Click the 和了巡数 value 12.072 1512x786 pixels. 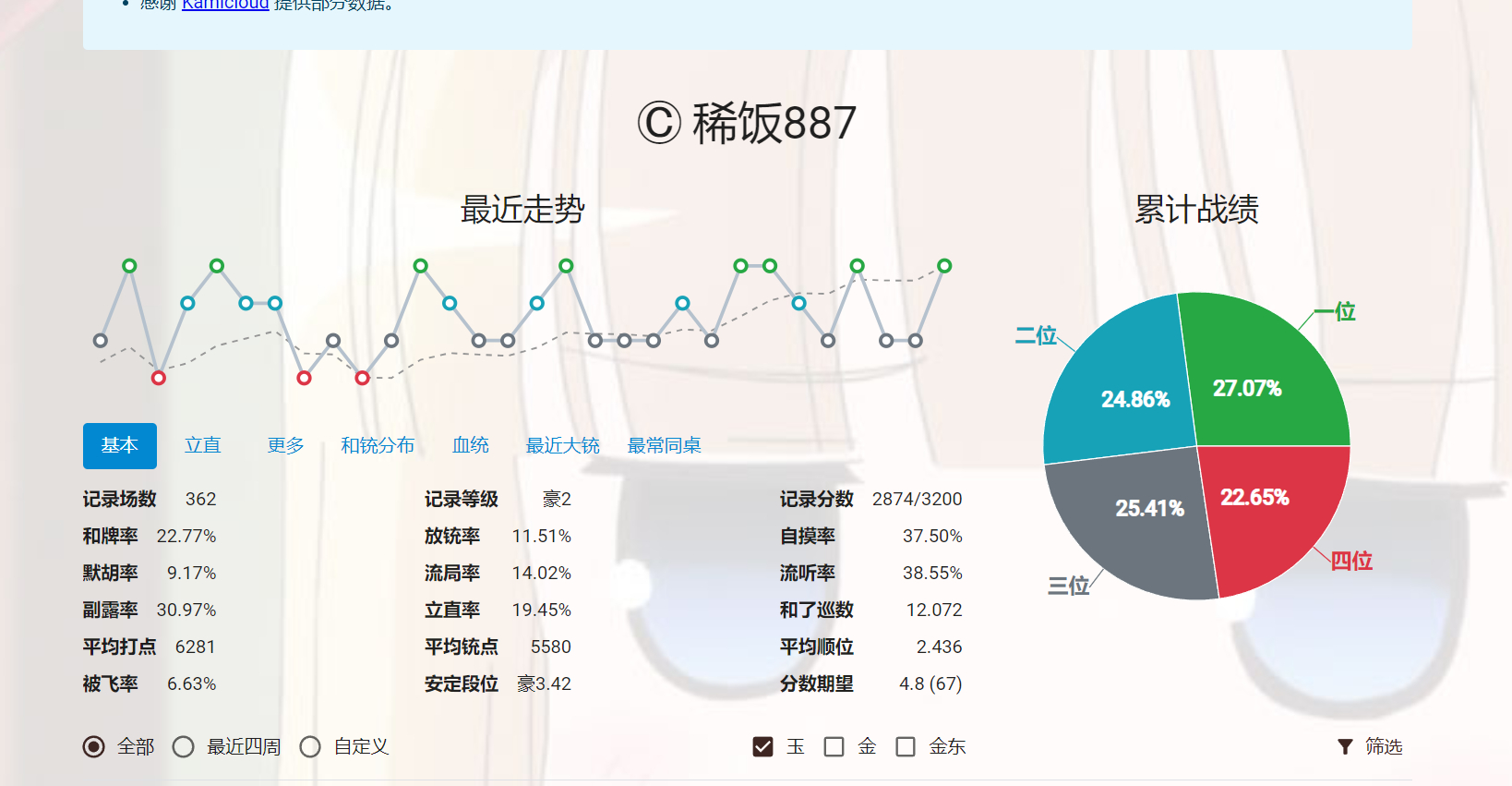(934, 611)
